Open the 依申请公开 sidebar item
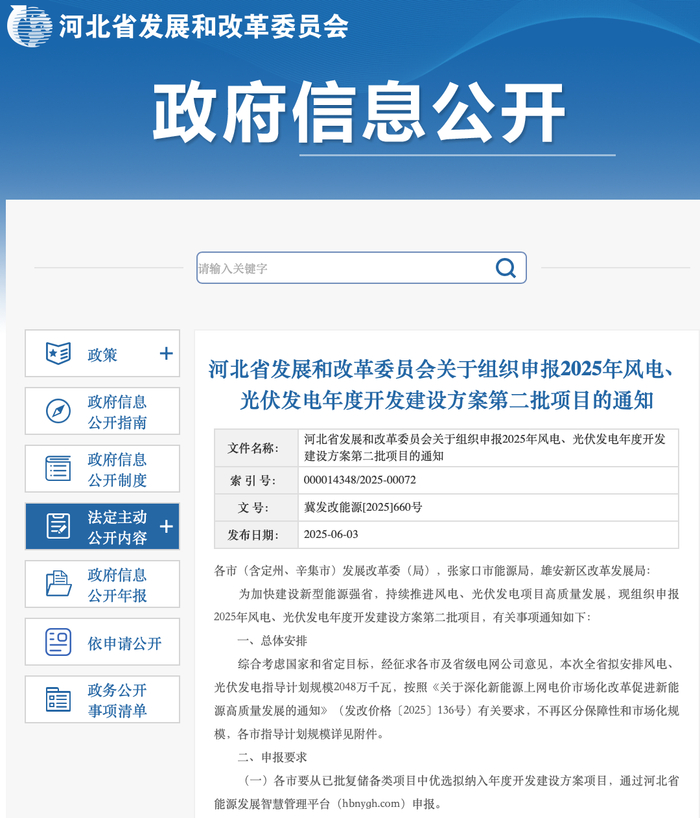 [x=102, y=642]
